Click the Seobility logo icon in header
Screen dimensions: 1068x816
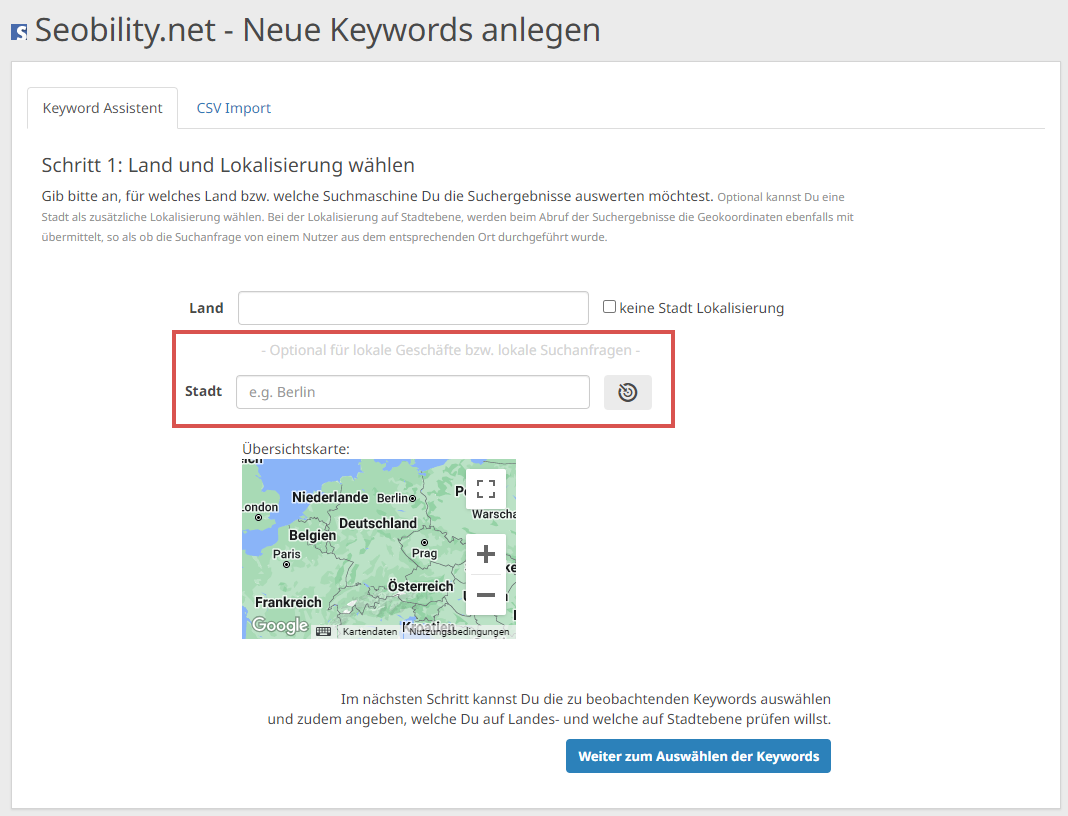pyautogui.click(x=19, y=31)
